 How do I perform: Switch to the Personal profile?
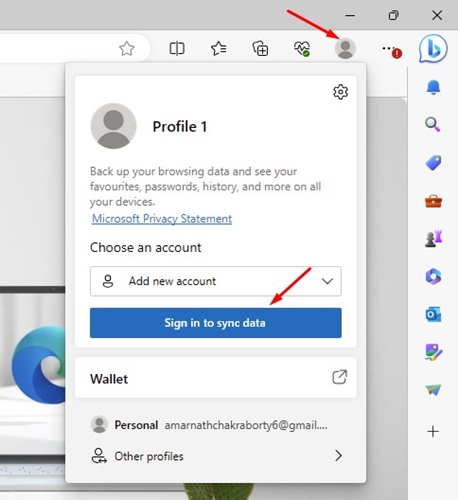click(x=209, y=425)
